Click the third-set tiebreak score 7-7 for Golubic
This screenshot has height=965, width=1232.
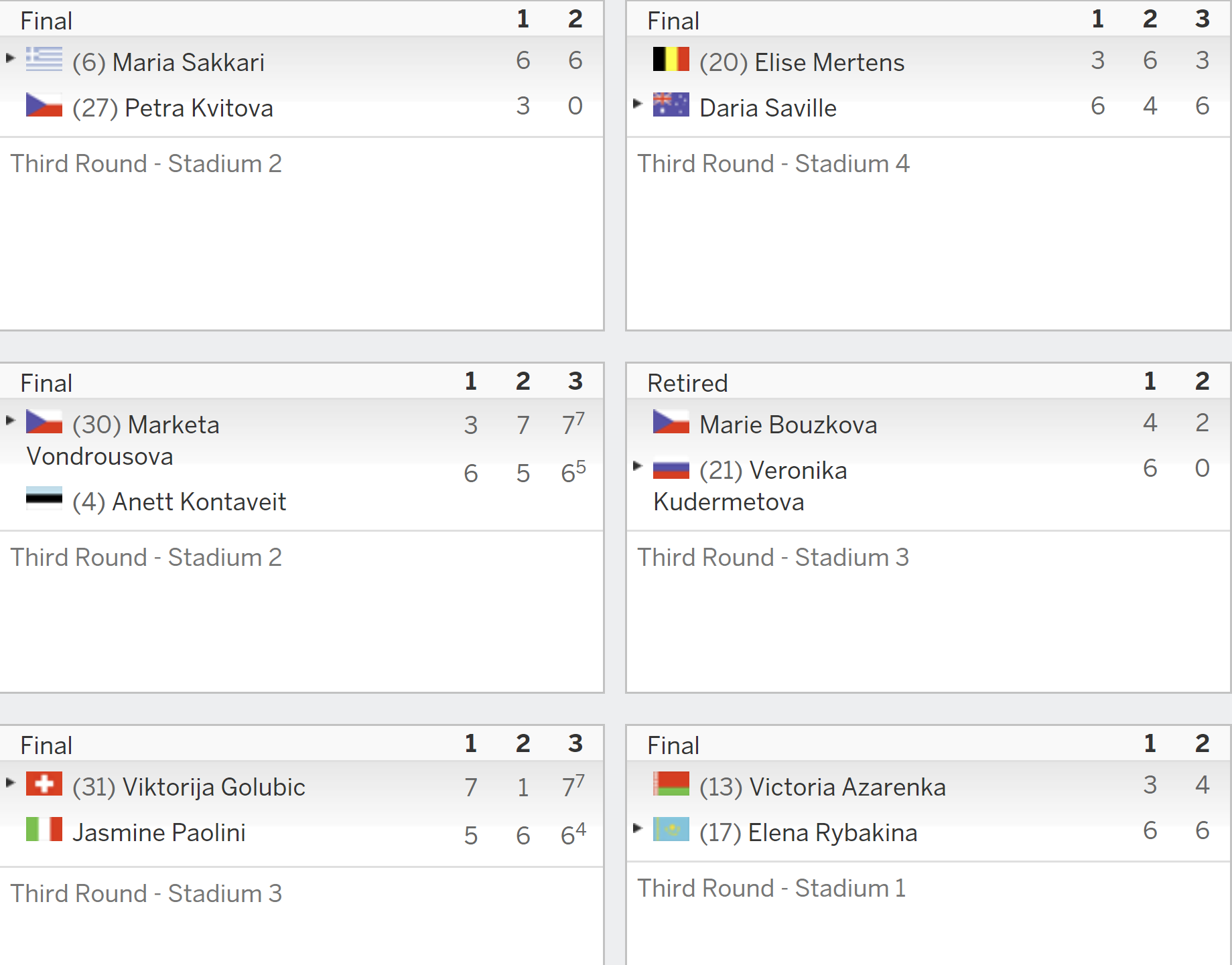pos(573,785)
